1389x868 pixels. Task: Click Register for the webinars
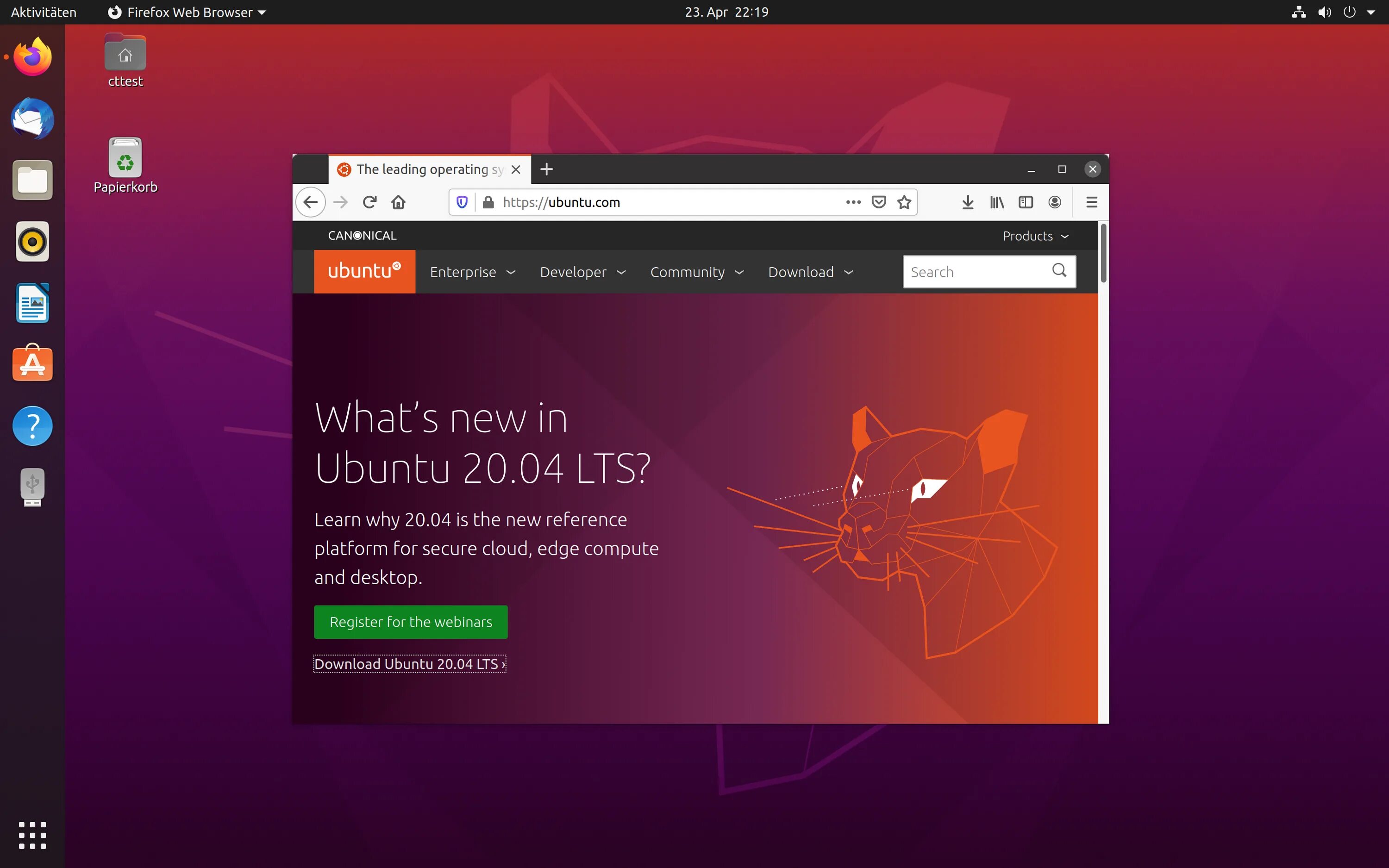410,622
